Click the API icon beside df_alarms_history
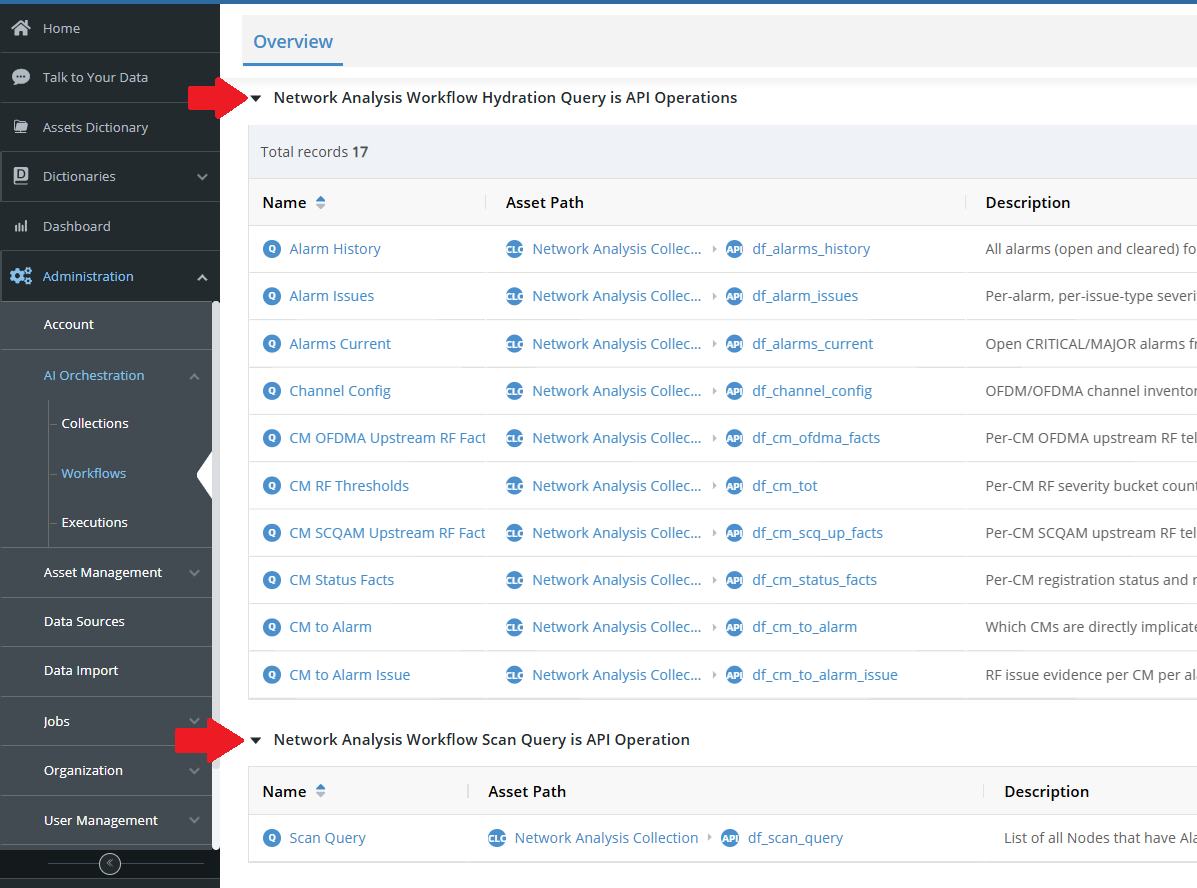 tap(734, 249)
